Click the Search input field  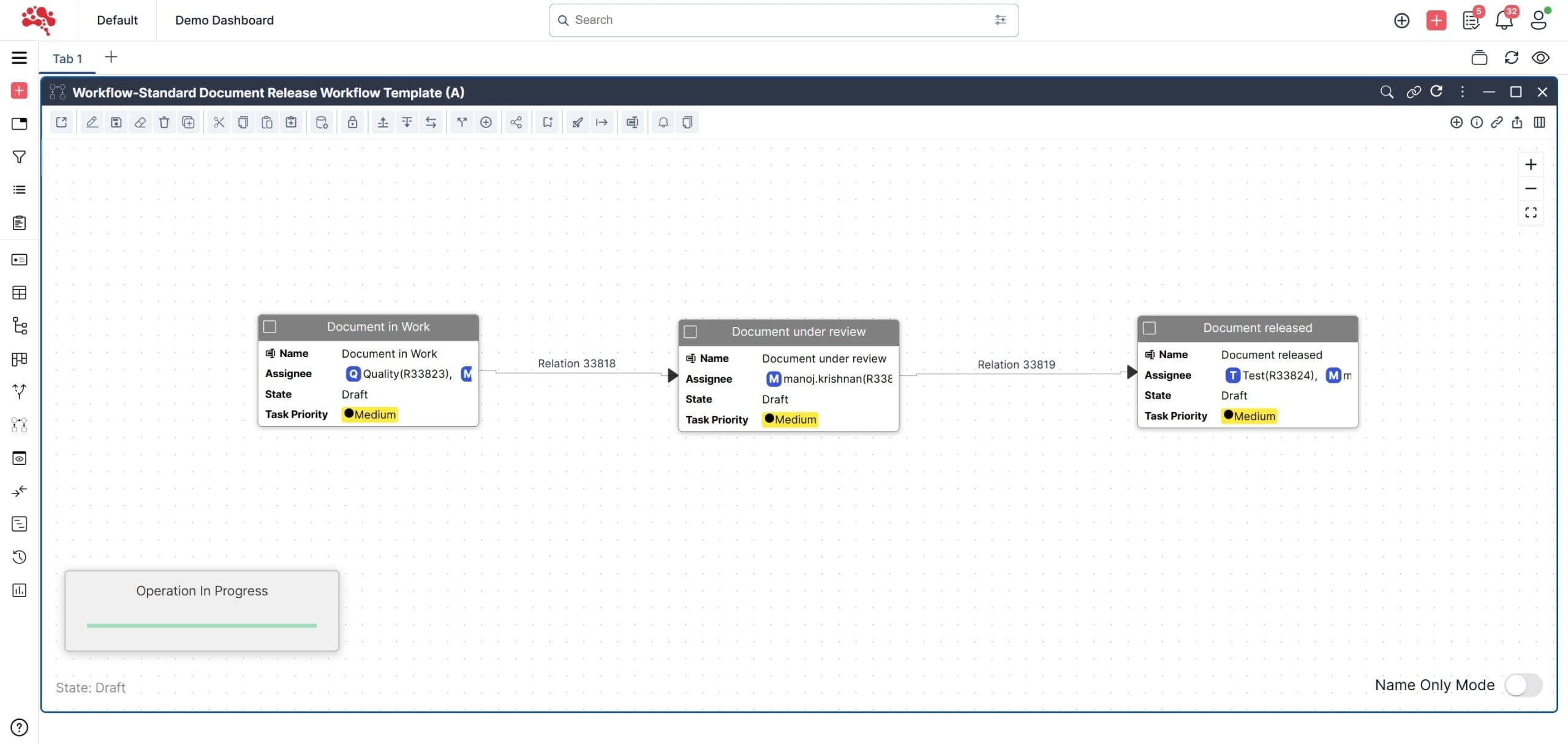click(x=778, y=20)
